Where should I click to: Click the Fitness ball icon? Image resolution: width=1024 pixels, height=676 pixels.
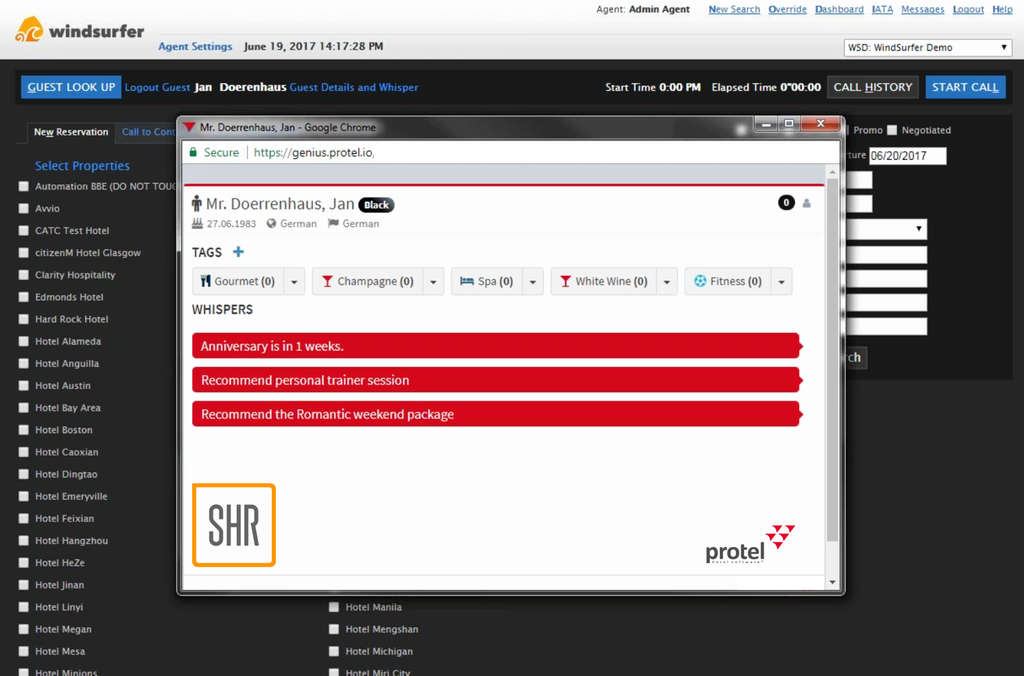[701, 281]
